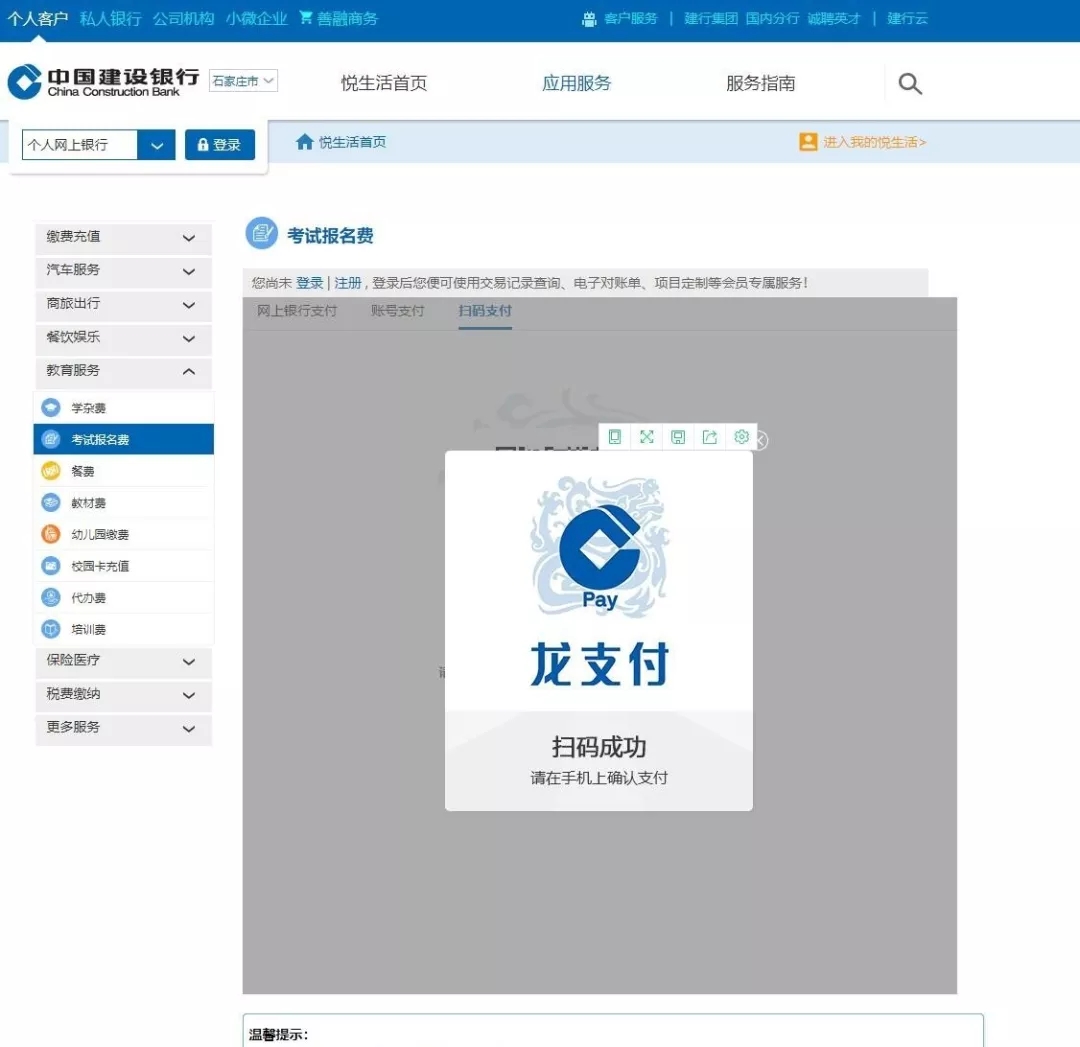The width and height of the screenshot is (1080, 1047).
Task: Open 应用服务 in main navigation
Action: (577, 83)
